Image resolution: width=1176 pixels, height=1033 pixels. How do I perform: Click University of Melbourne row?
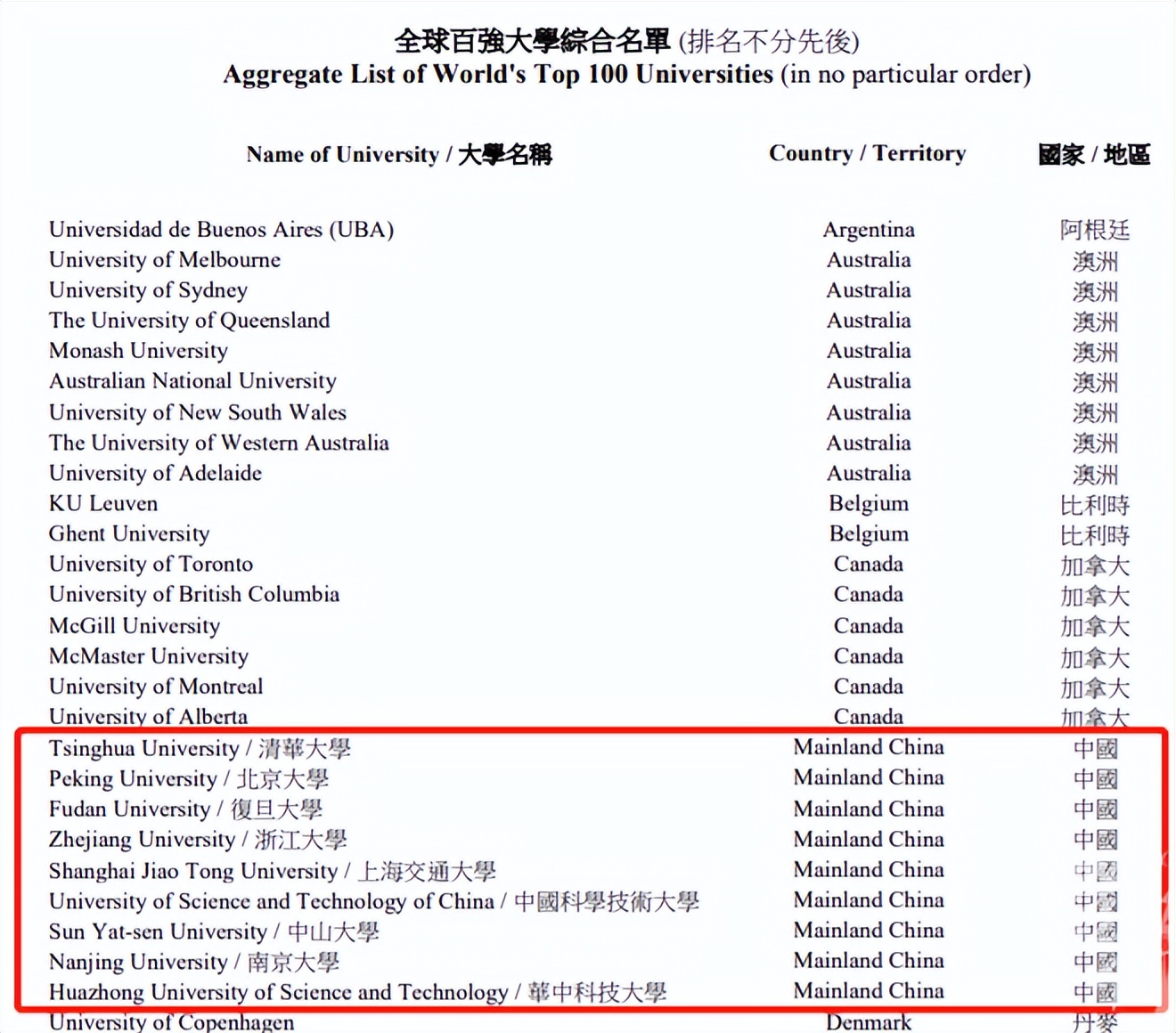164,259
